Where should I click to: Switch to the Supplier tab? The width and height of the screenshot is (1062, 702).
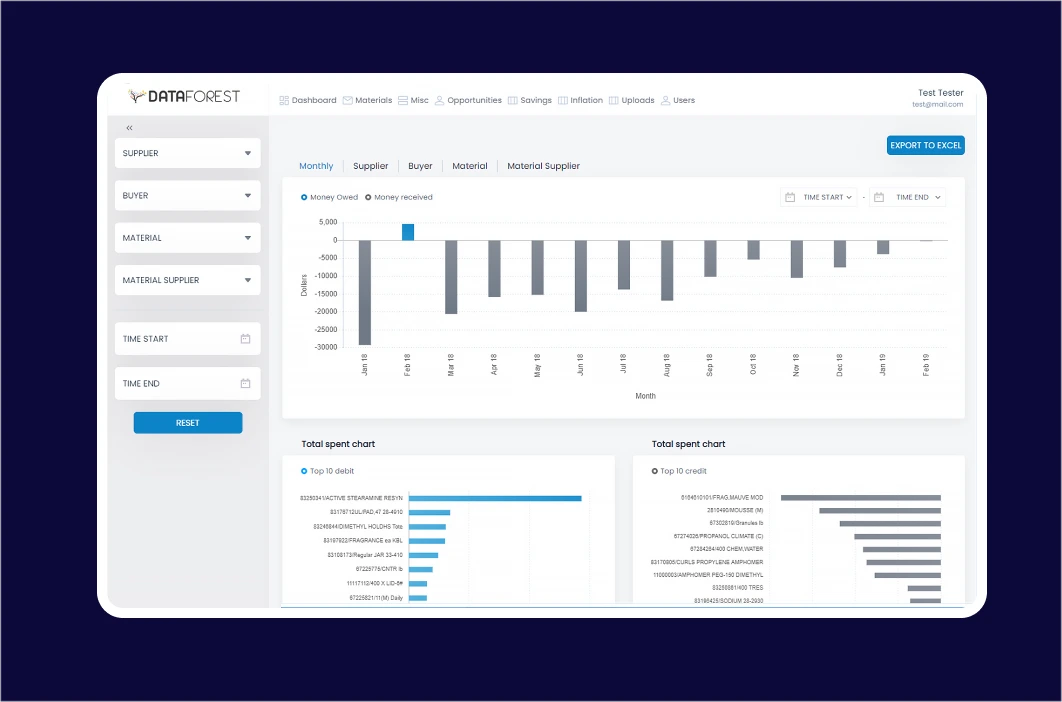pos(370,166)
